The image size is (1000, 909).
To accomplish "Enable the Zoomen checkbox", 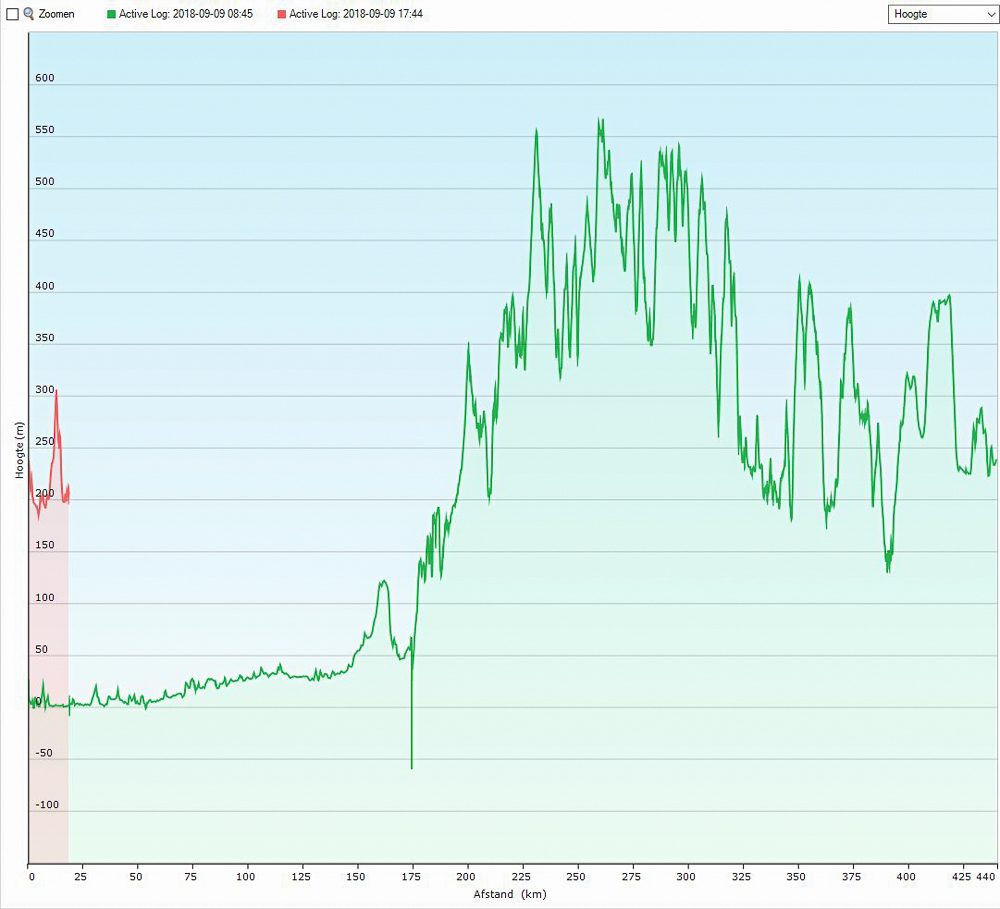I will (12, 14).
